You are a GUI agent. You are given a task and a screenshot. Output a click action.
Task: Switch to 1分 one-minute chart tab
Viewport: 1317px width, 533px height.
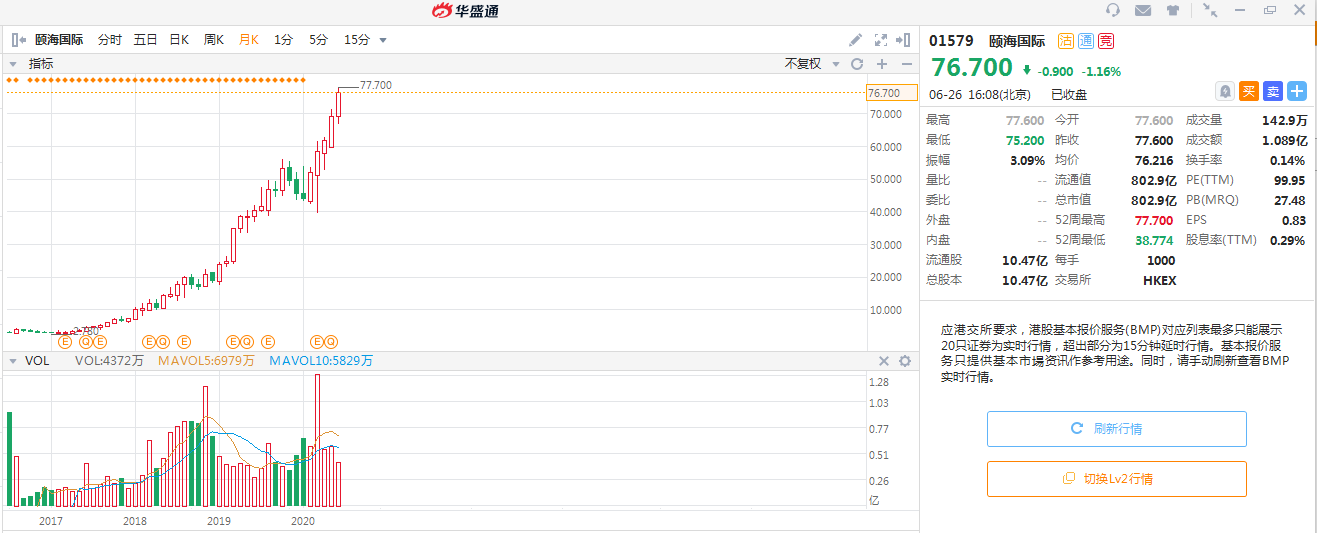[x=284, y=40]
